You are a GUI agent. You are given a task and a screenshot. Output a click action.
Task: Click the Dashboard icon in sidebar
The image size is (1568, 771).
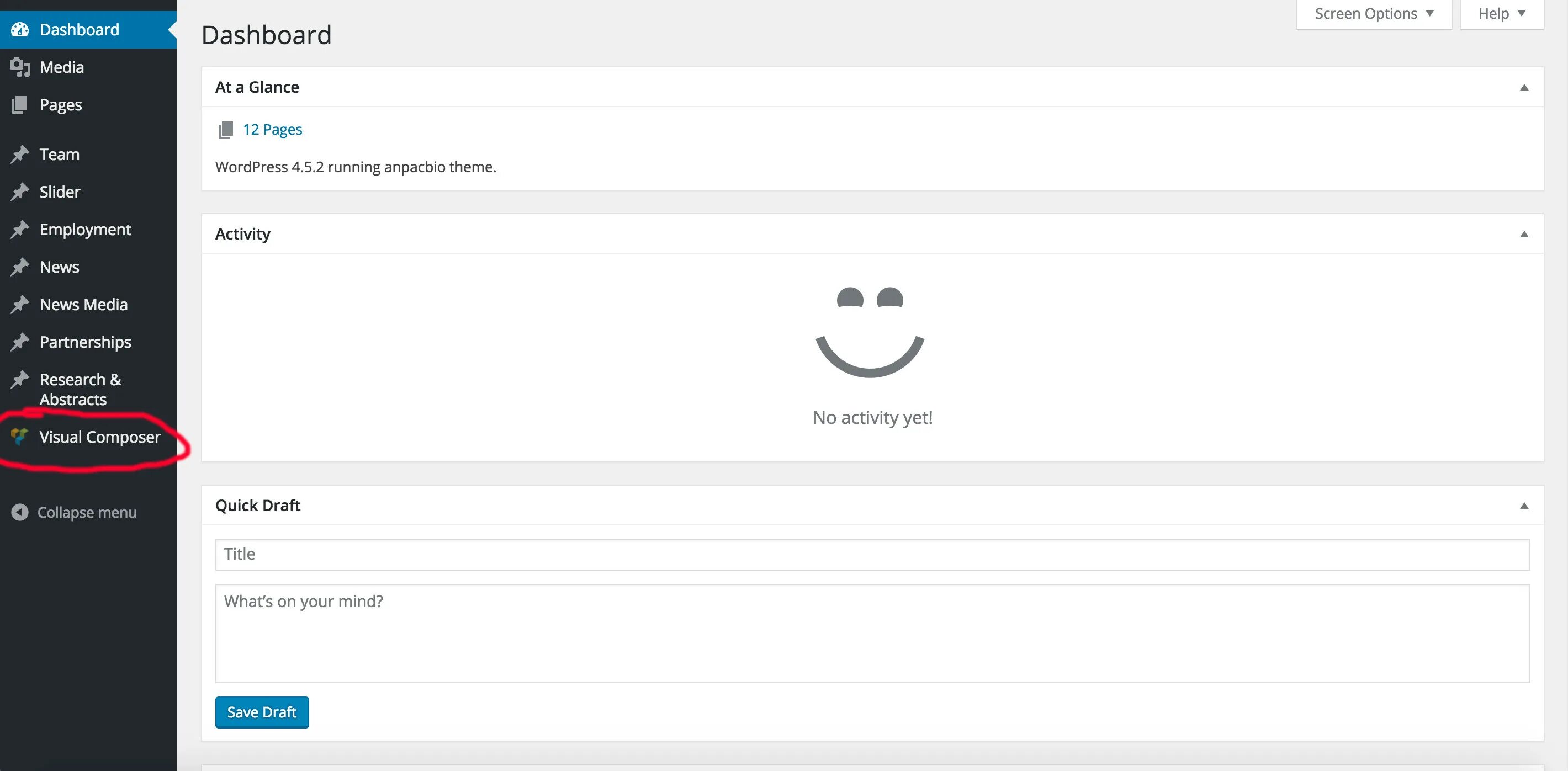[x=18, y=29]
